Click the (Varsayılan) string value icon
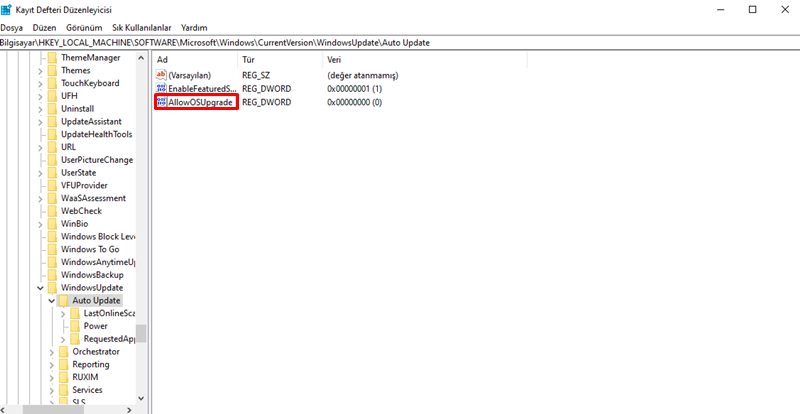 pos(161,75)
